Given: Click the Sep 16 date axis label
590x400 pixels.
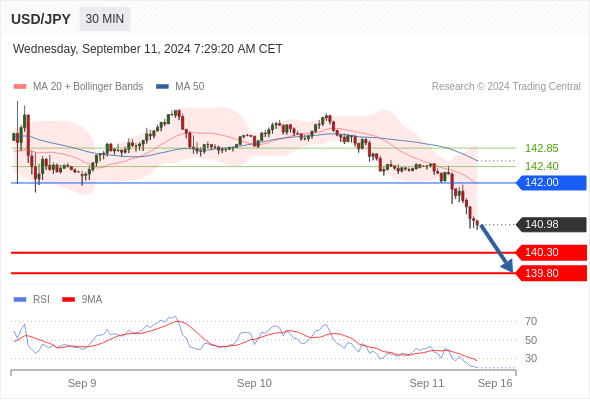Looking at the screenshot, I should 495,383.
